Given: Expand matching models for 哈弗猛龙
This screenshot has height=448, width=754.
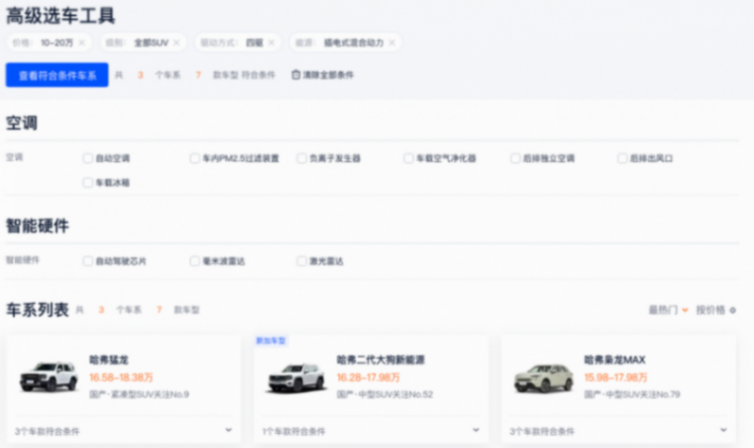Looking at the screenshot, I should tap(229, 430).
